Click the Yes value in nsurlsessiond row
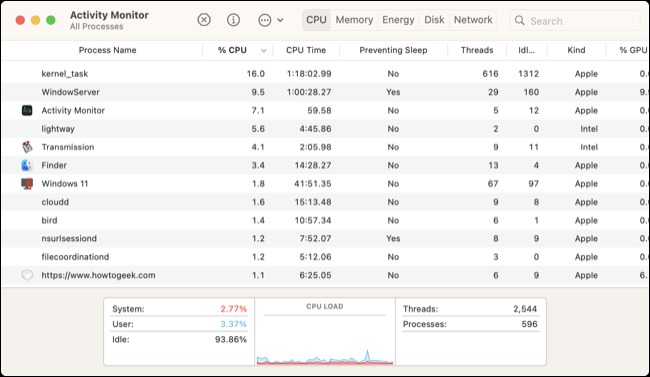This screenshot has width=650, height=377. click(393, 238)
